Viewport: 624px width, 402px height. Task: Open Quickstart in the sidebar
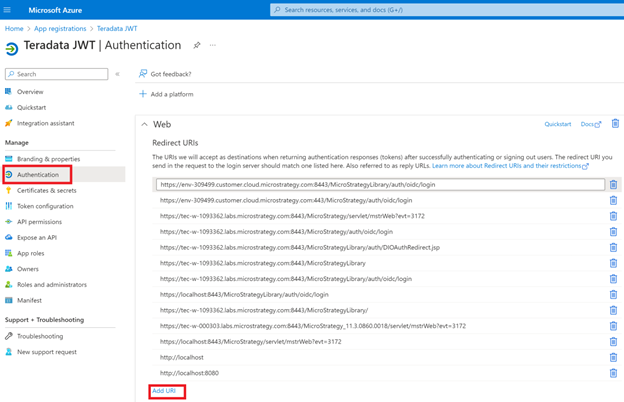coord(31,107)
